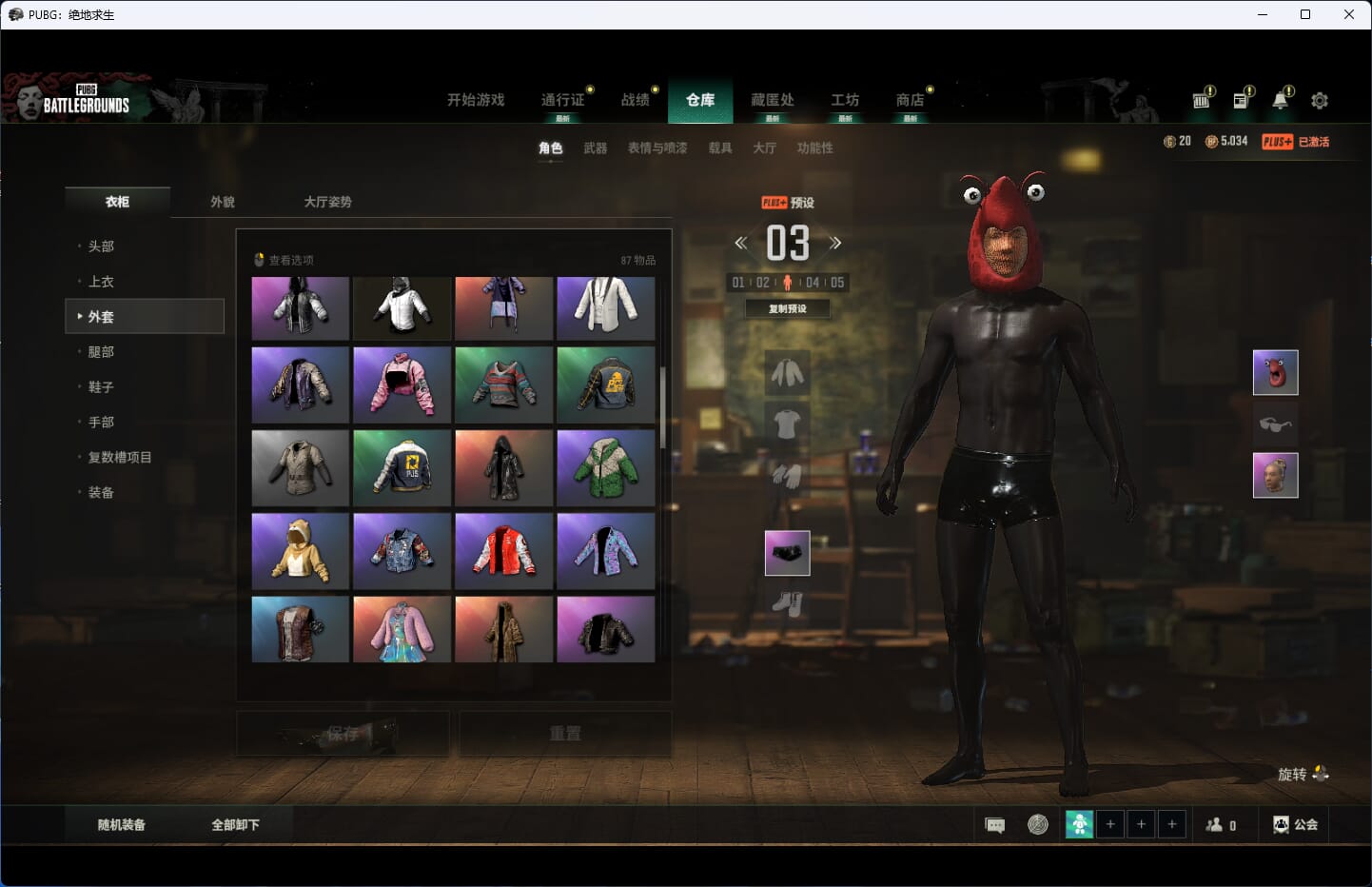Switch to 载具 sub-tab
1372x887 pixels.
[720, 148]
